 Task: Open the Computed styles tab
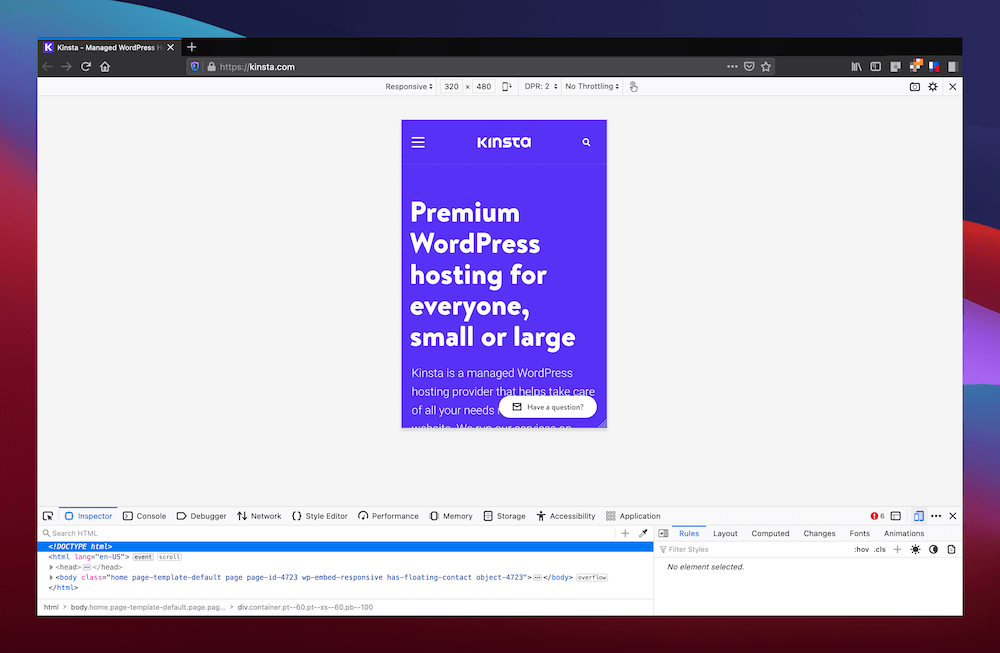tap(770, 533)
